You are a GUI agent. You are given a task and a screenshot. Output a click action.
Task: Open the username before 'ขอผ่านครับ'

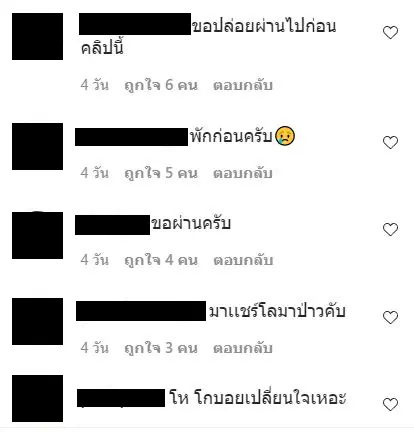point(112,225)
